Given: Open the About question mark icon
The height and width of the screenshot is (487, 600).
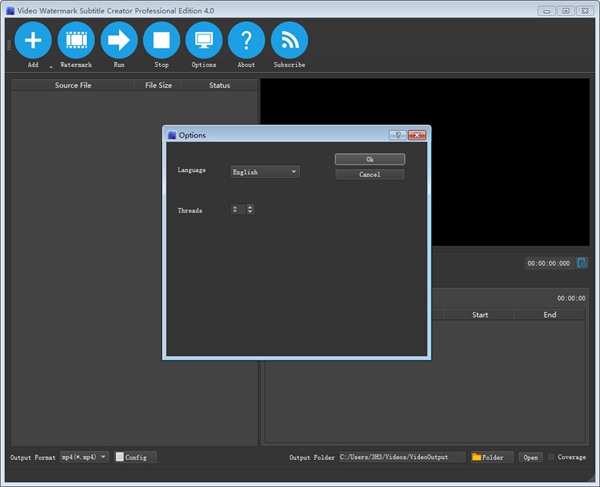Looking at the screenshot, I should tap(246, 40).
